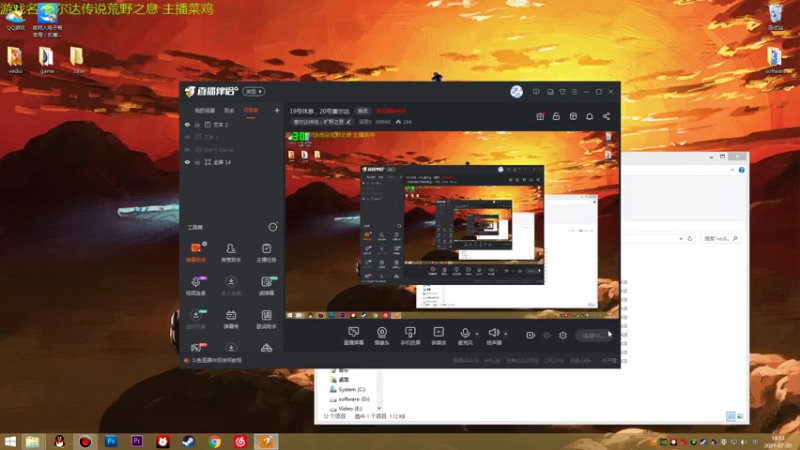Open the gear settings in bottom bar
Screen dimensions: 800x450
tap(563, 335)
